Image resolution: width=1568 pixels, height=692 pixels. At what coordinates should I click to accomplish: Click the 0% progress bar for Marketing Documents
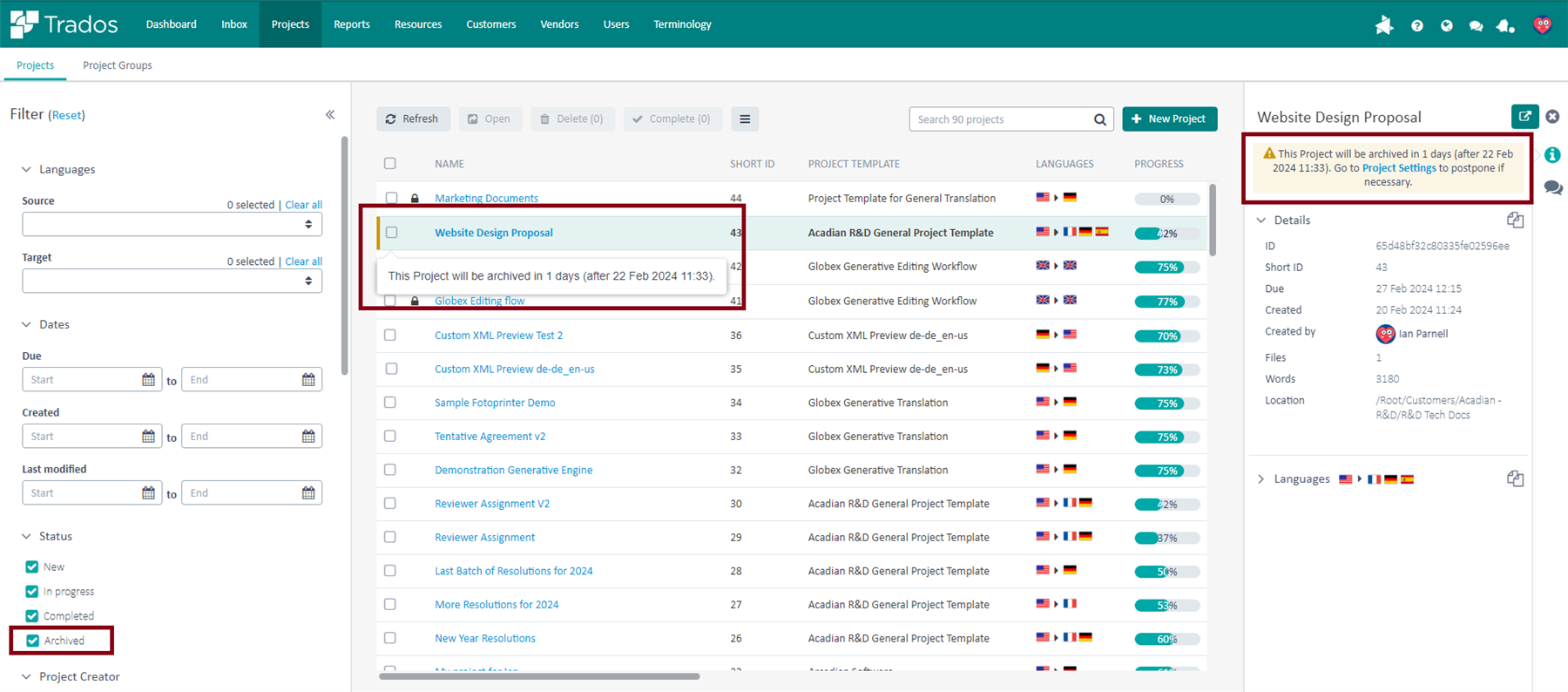tap(1167, 199)
